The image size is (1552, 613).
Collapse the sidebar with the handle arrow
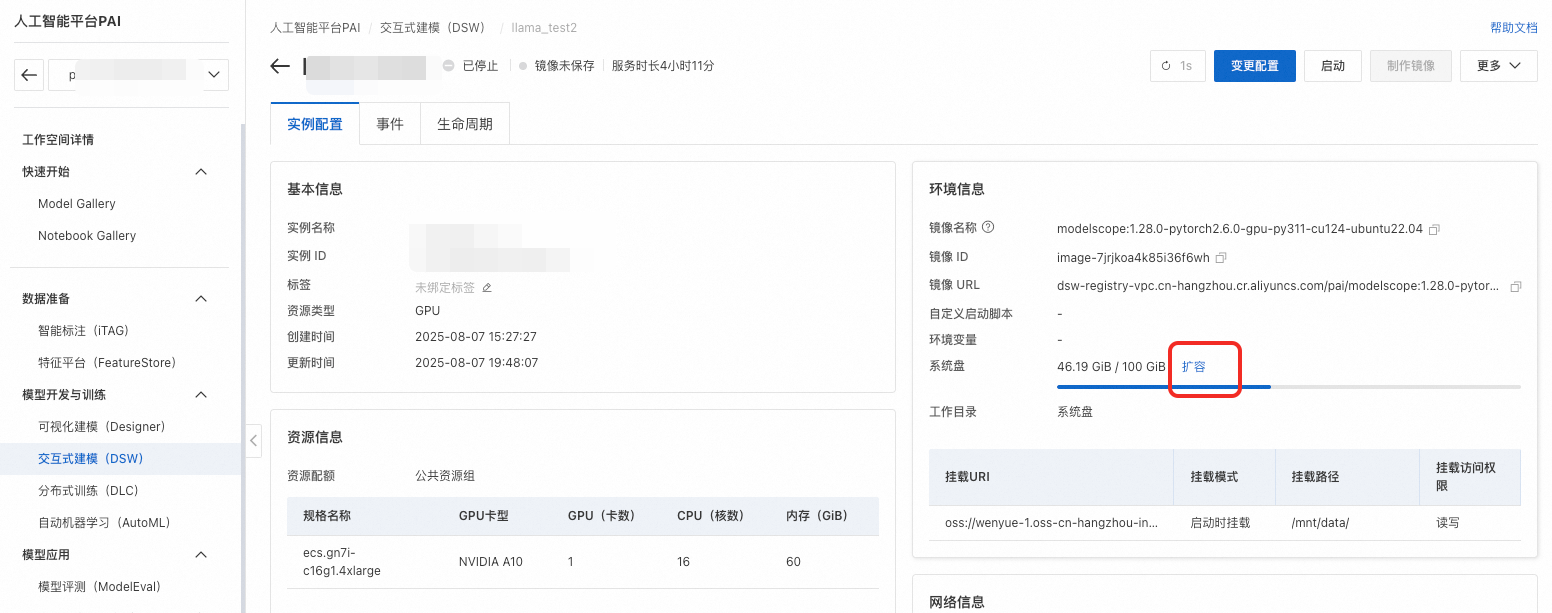point(254,440)
